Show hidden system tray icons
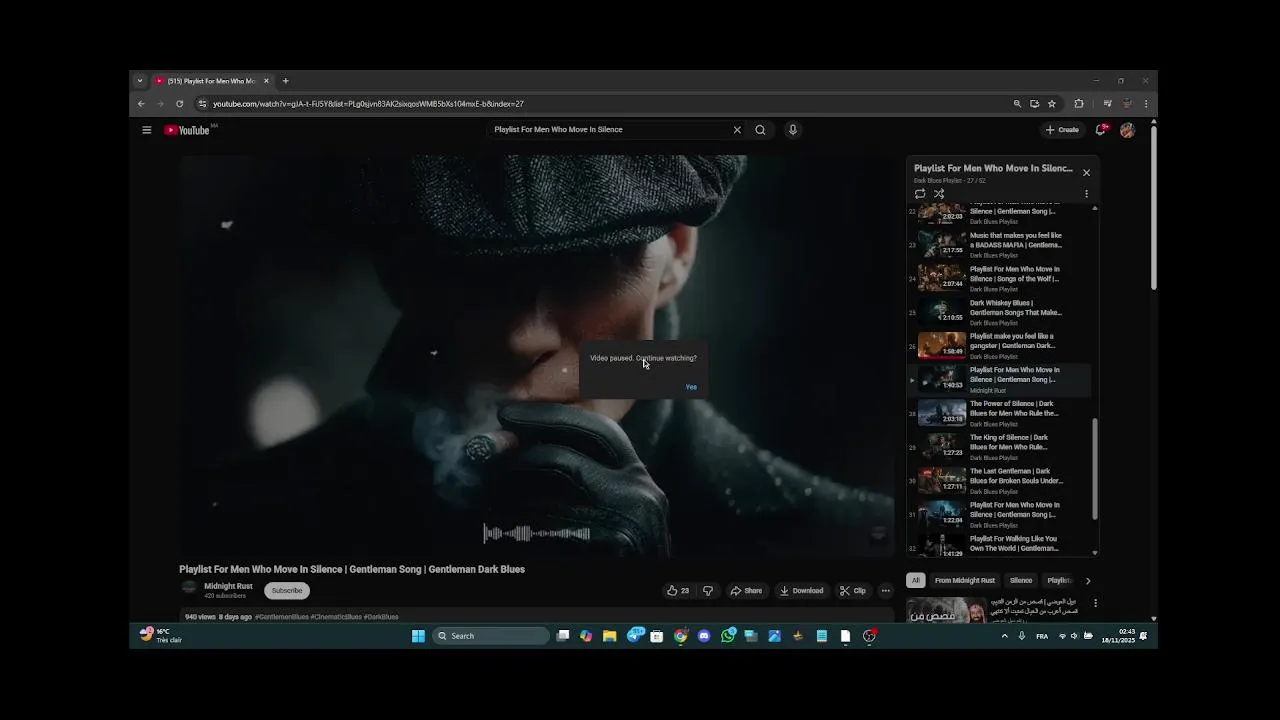 point(1005,636)
